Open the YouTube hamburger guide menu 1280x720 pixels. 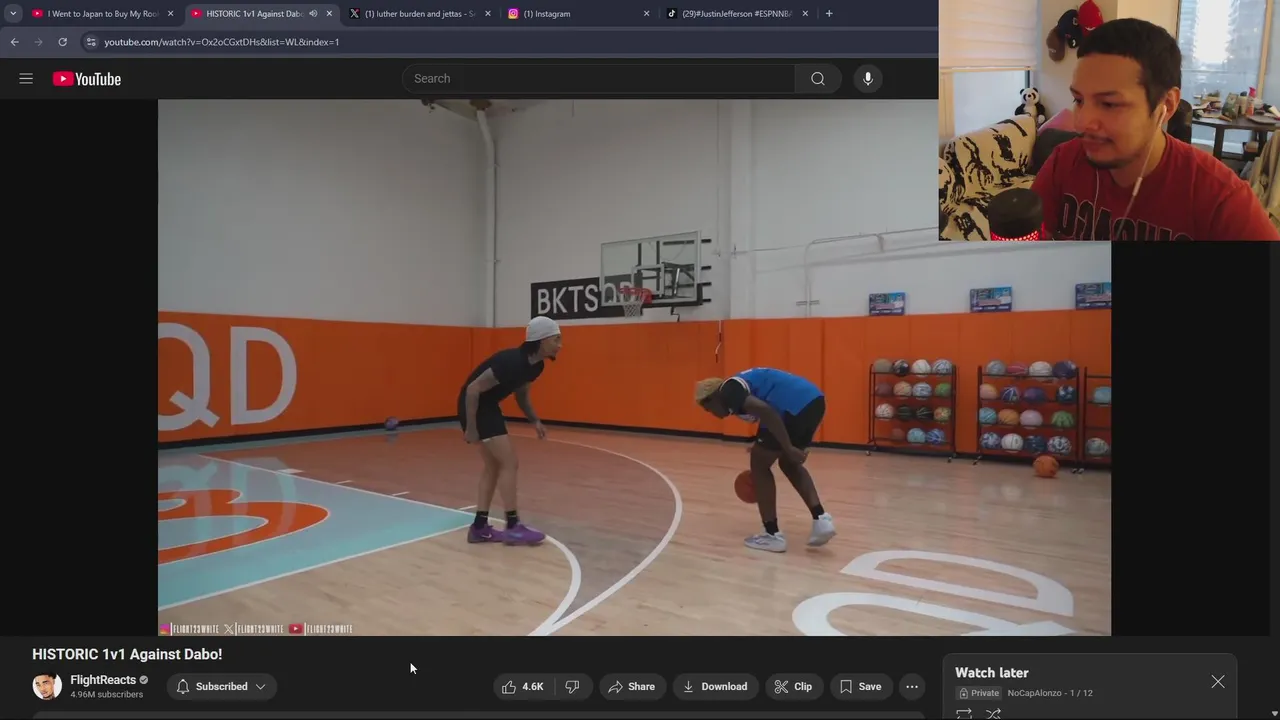coord(26,79)
